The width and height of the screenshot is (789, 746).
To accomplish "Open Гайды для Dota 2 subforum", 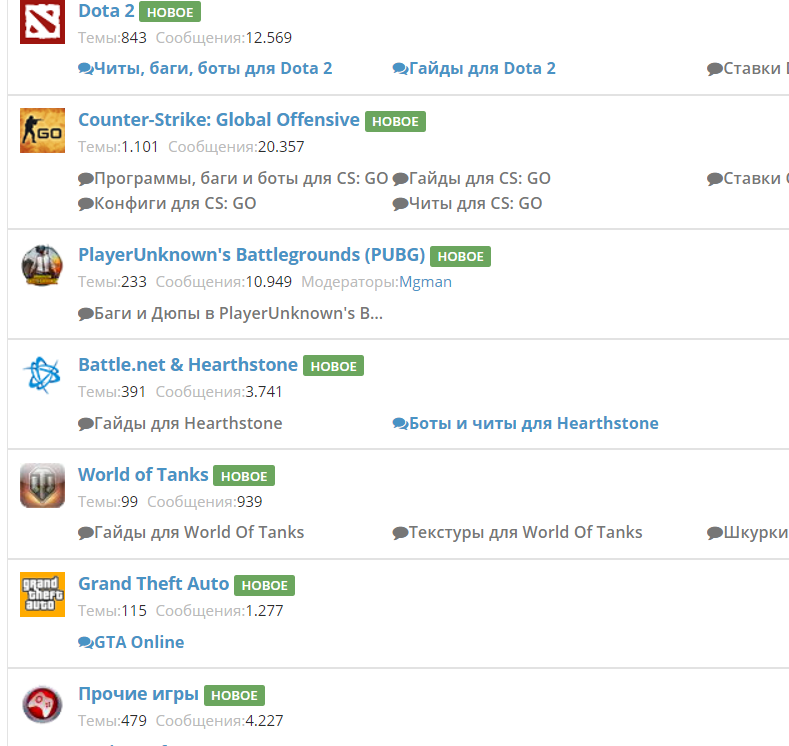I will point(482,68).
